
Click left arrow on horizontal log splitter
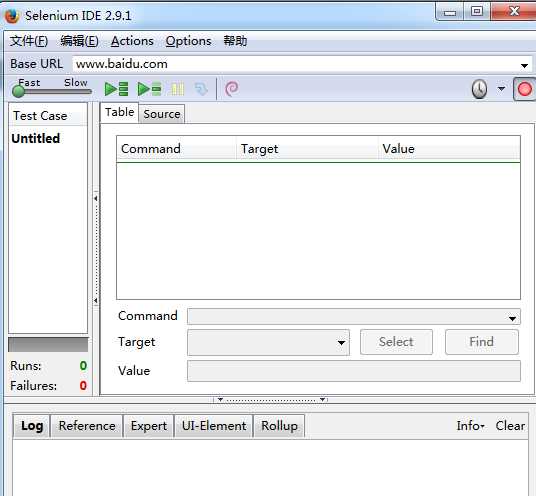click(220, 399)
